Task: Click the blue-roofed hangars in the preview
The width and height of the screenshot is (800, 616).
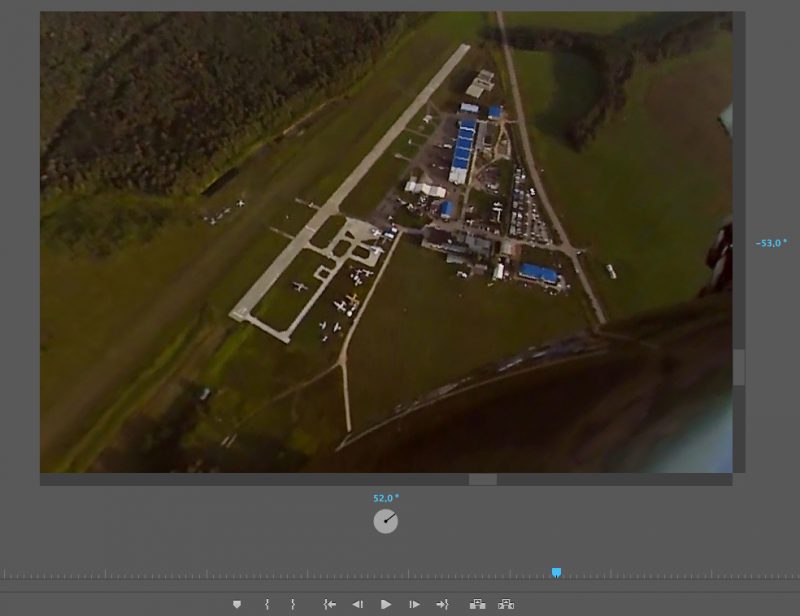Action: (463, 150)
